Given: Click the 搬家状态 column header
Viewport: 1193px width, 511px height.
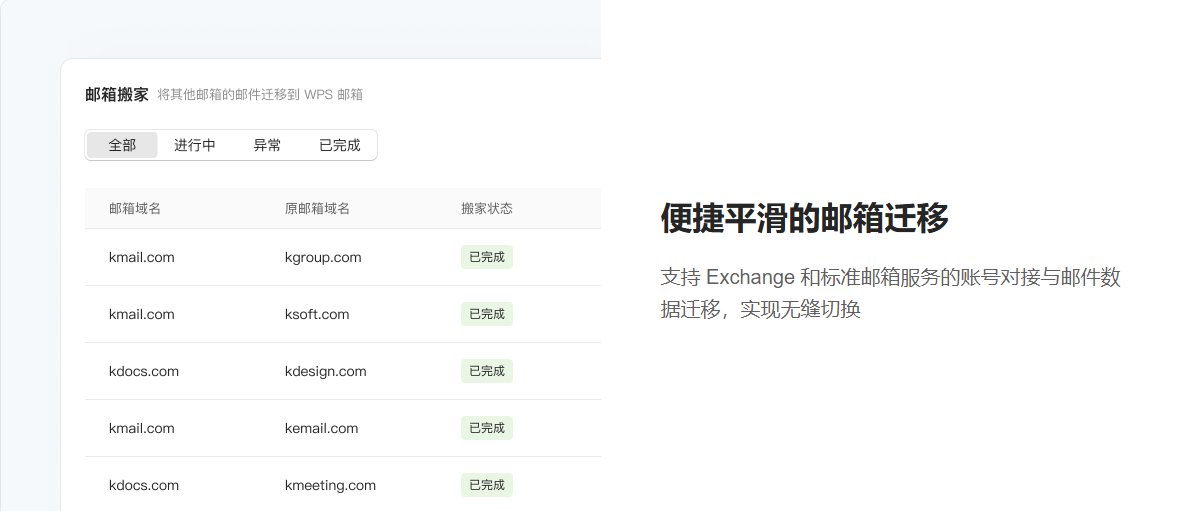Looking at the screenshot, I should coord(487,208).
